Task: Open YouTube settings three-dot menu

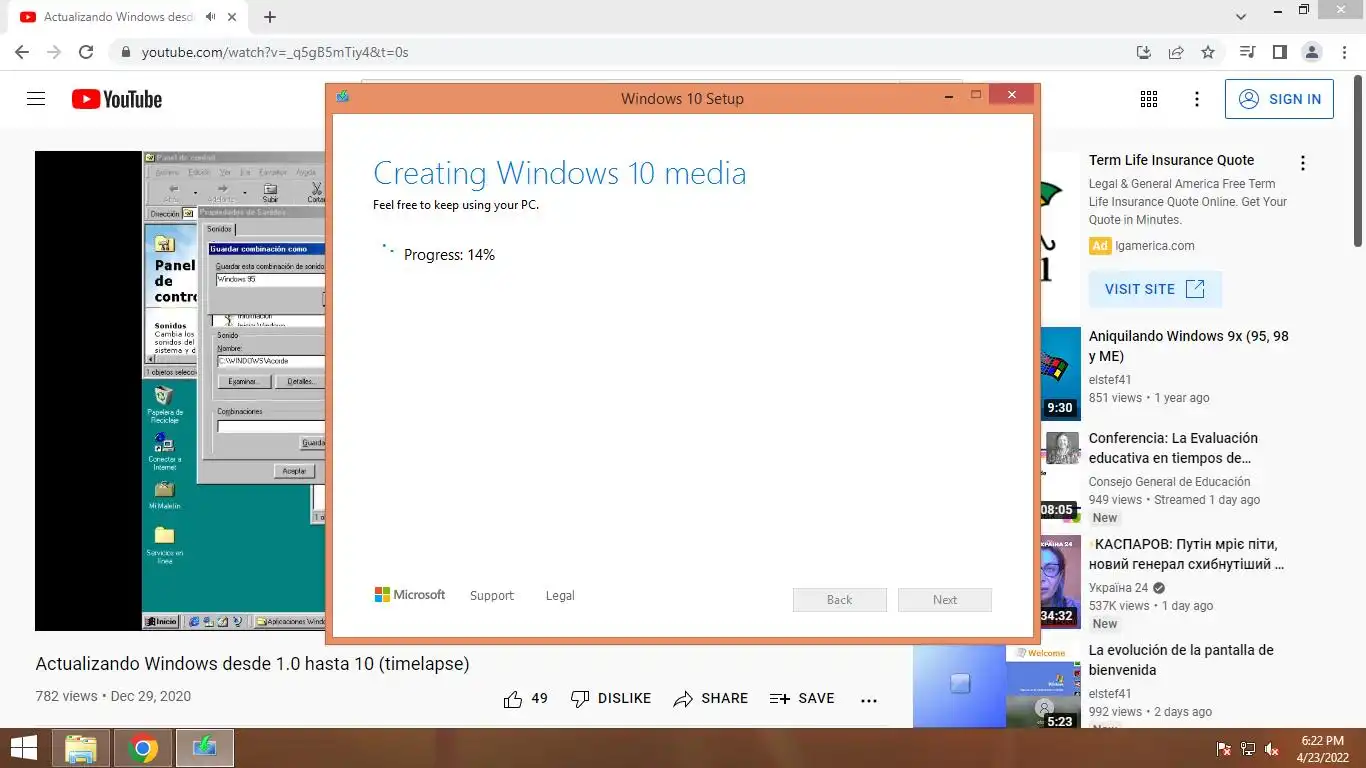Action: (x=1197, y=99)
